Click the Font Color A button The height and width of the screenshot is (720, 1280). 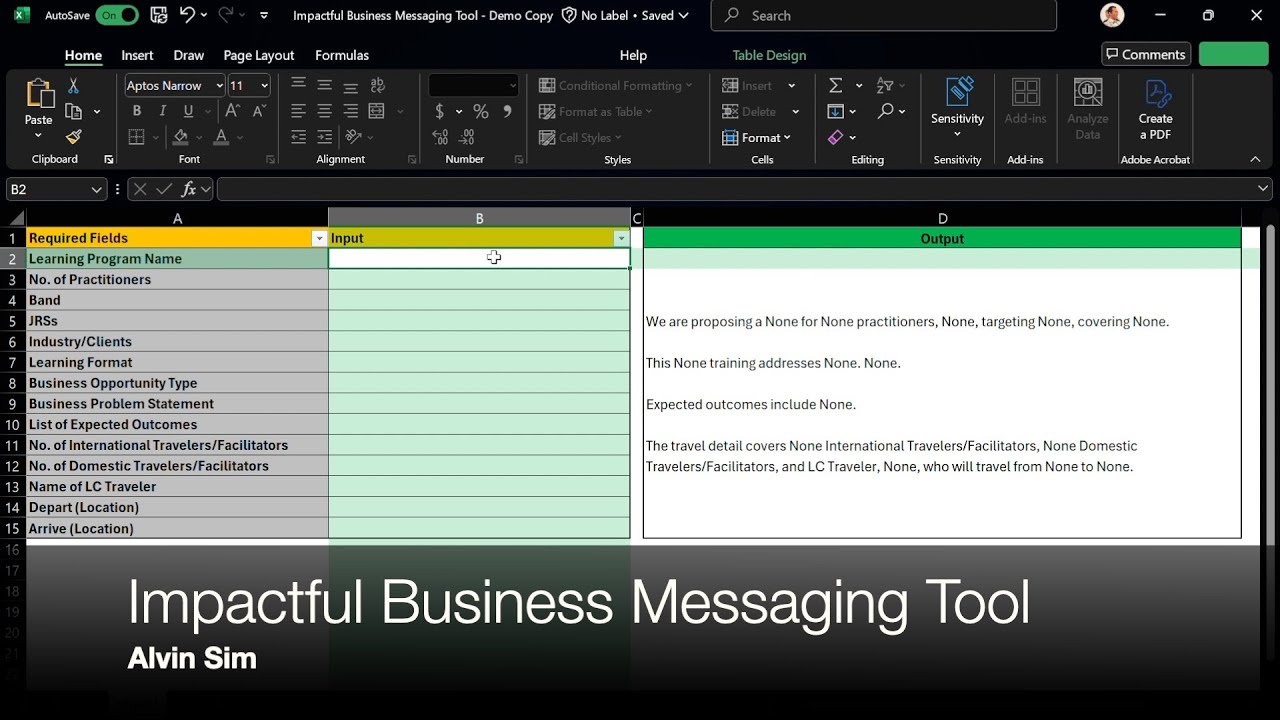[x=221, y=137]
